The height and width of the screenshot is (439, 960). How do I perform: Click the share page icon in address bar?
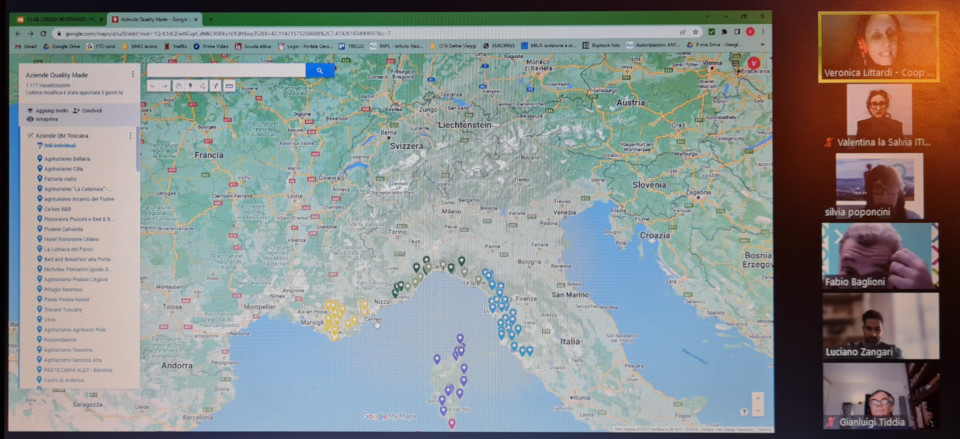[x=683, y=32]
